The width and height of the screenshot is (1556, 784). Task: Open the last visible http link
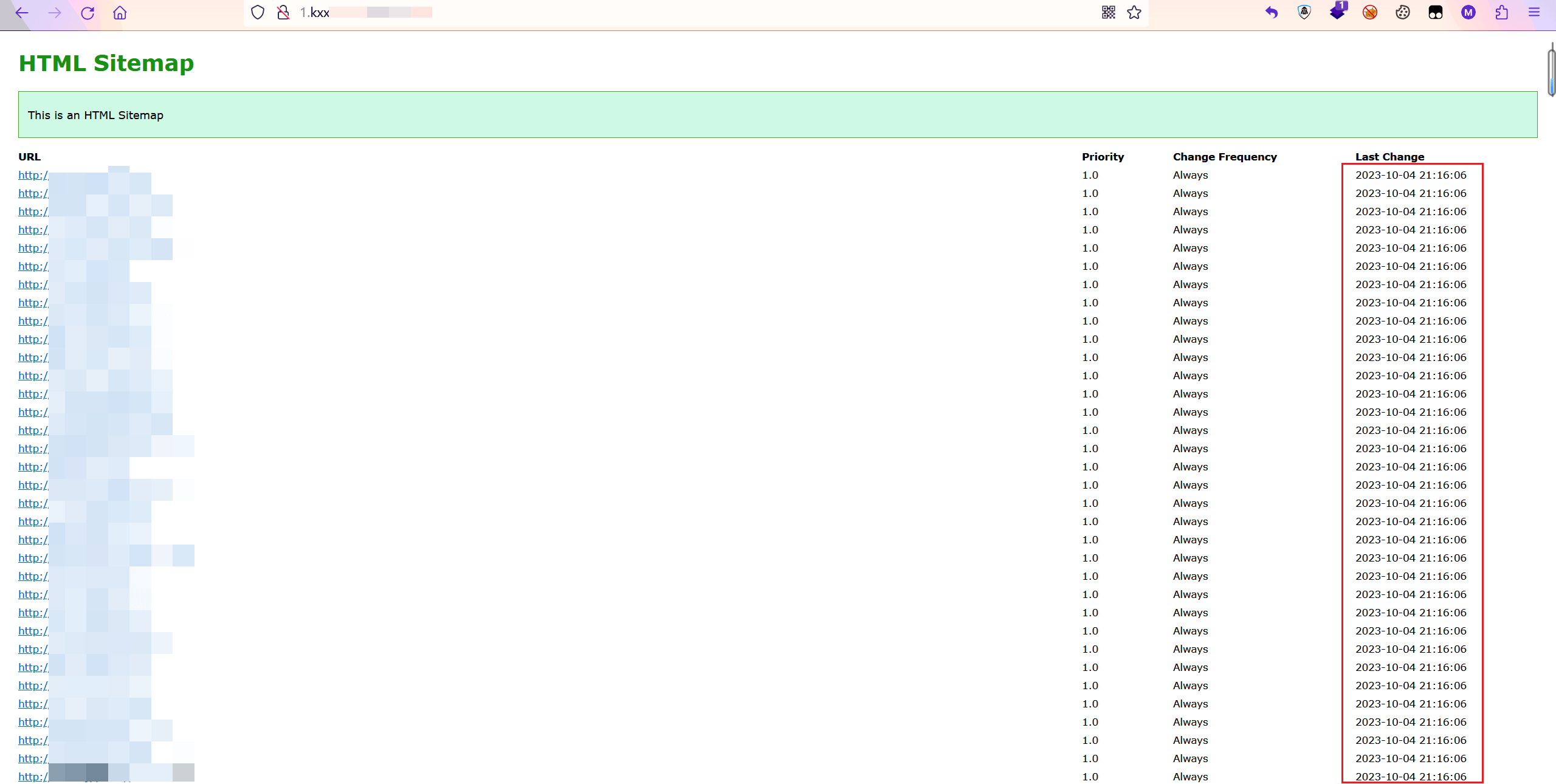coord(33,776)
